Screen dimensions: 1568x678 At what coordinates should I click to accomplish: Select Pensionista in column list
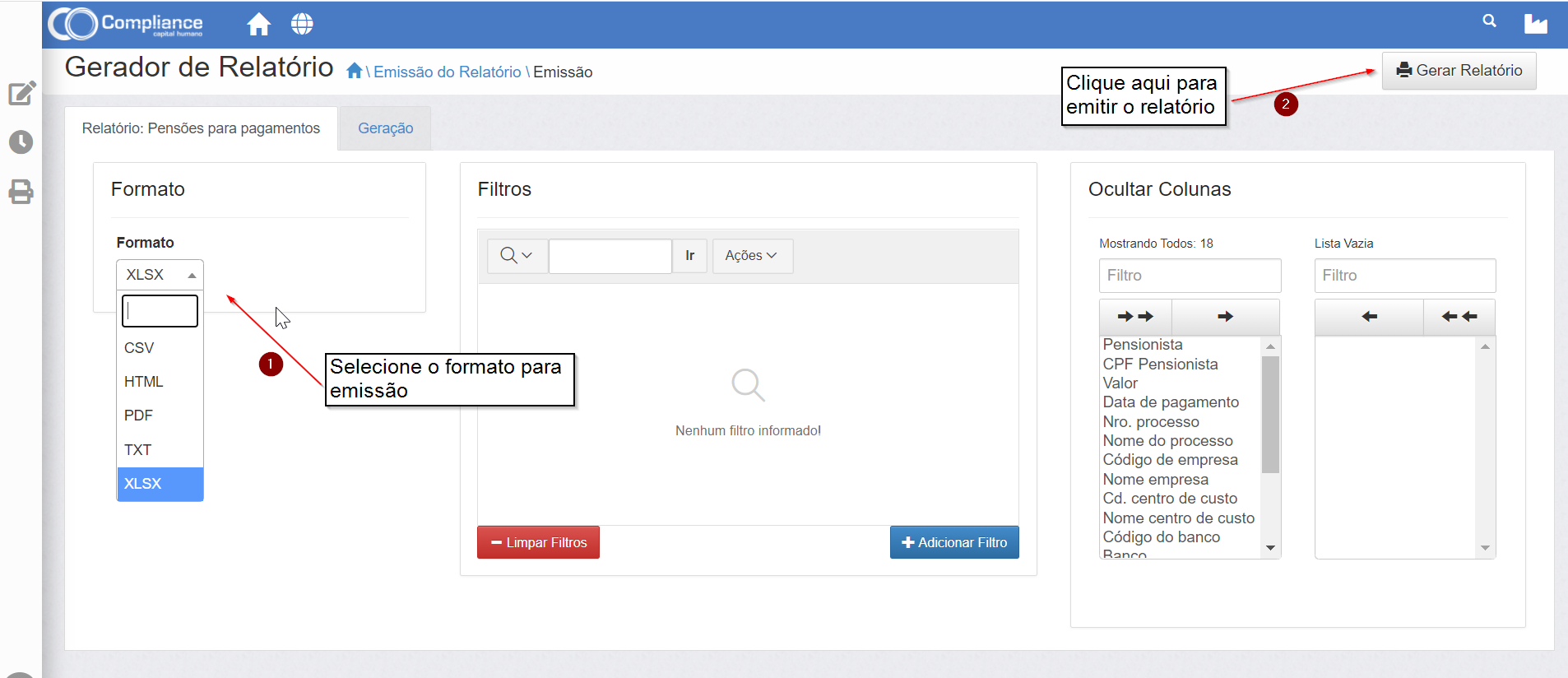[x=1143, y=345]
